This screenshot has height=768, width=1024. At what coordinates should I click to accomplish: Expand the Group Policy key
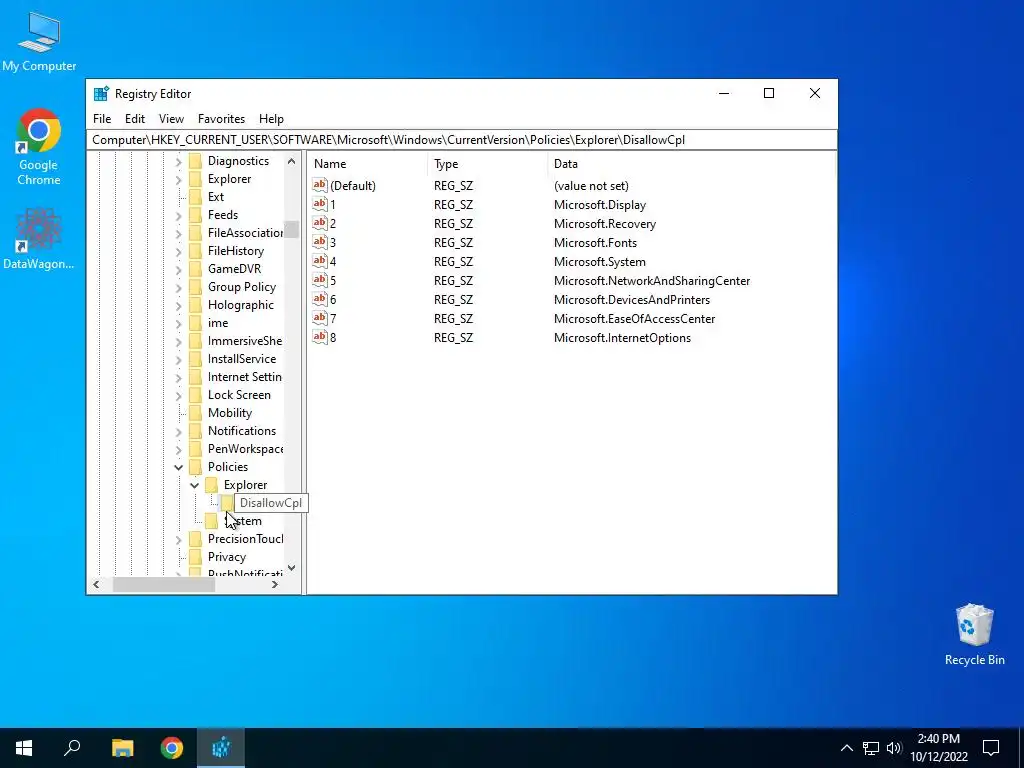tap(178, 287)
